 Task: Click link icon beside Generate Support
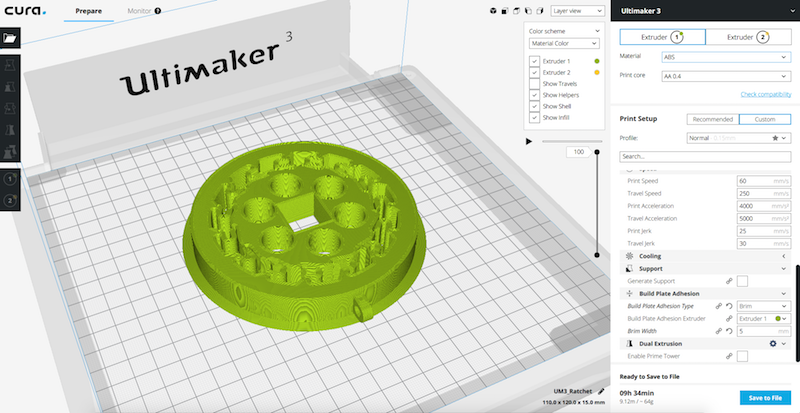coord(730,281)
